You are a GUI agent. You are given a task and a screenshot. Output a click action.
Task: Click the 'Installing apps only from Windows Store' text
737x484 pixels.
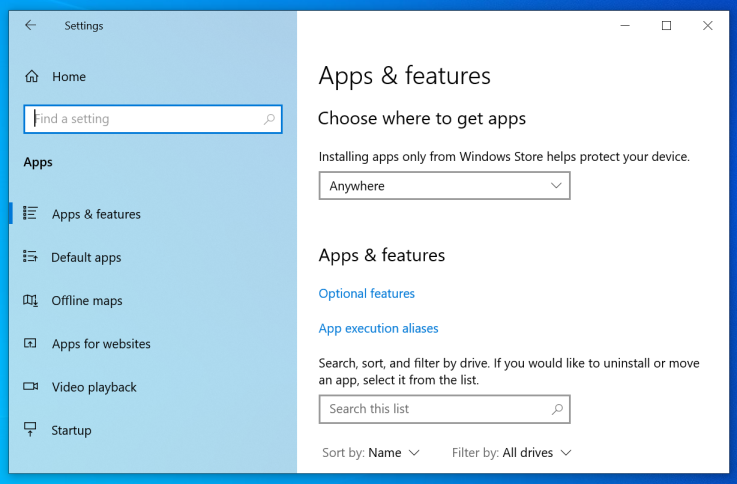coord(504,156)
